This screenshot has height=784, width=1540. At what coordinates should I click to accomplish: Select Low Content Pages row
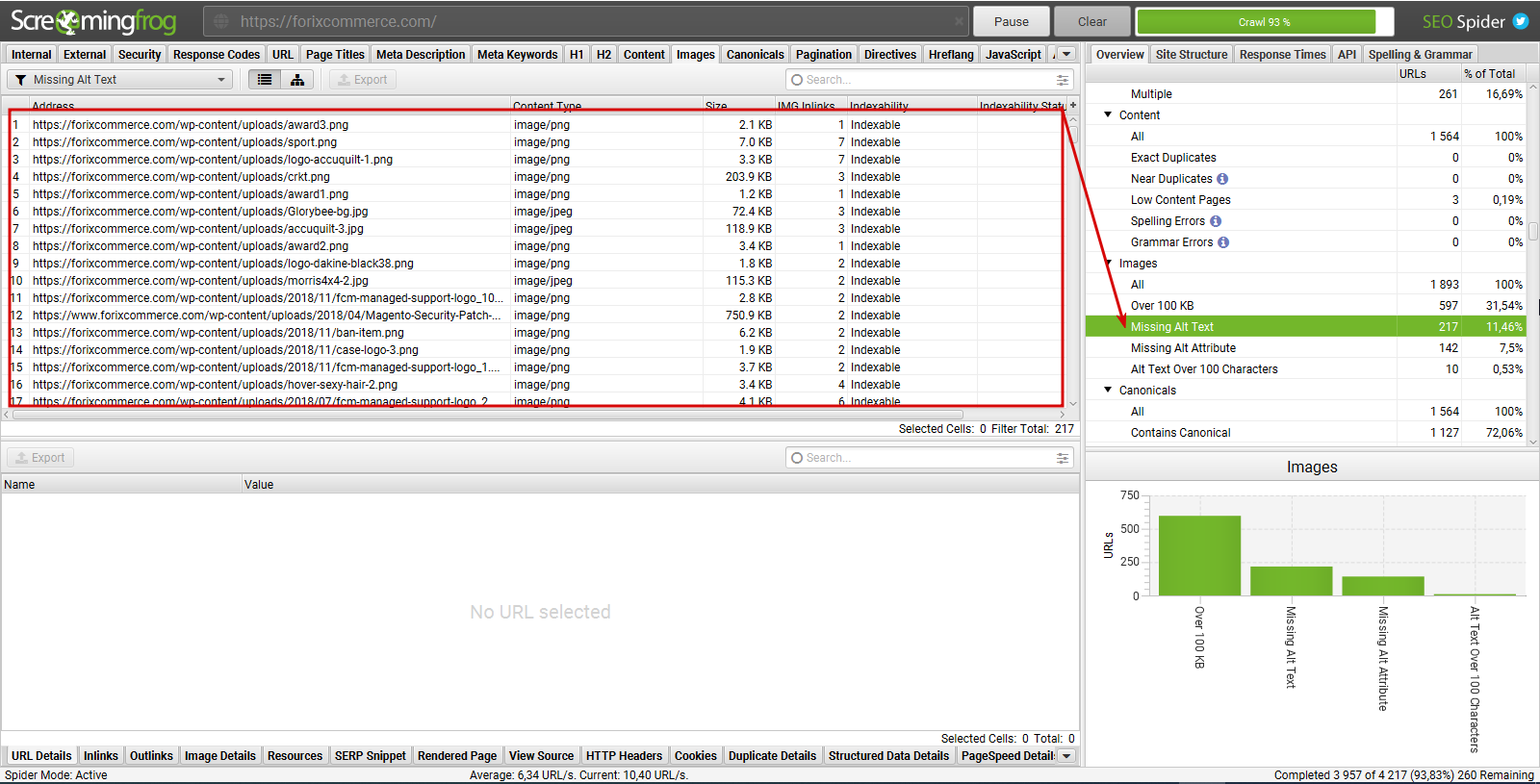[1305, 200]
